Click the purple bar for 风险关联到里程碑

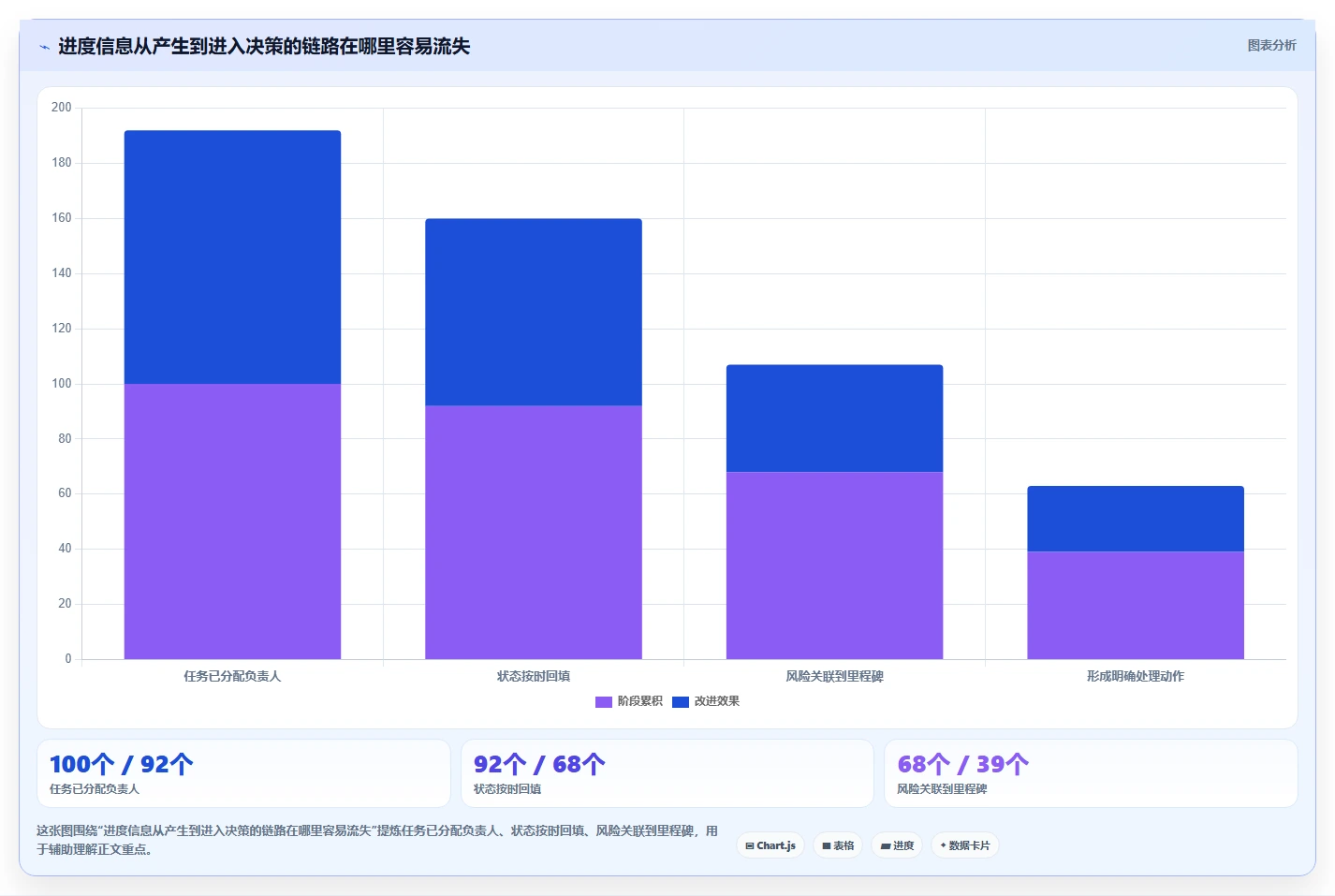(x=834, y=566)
